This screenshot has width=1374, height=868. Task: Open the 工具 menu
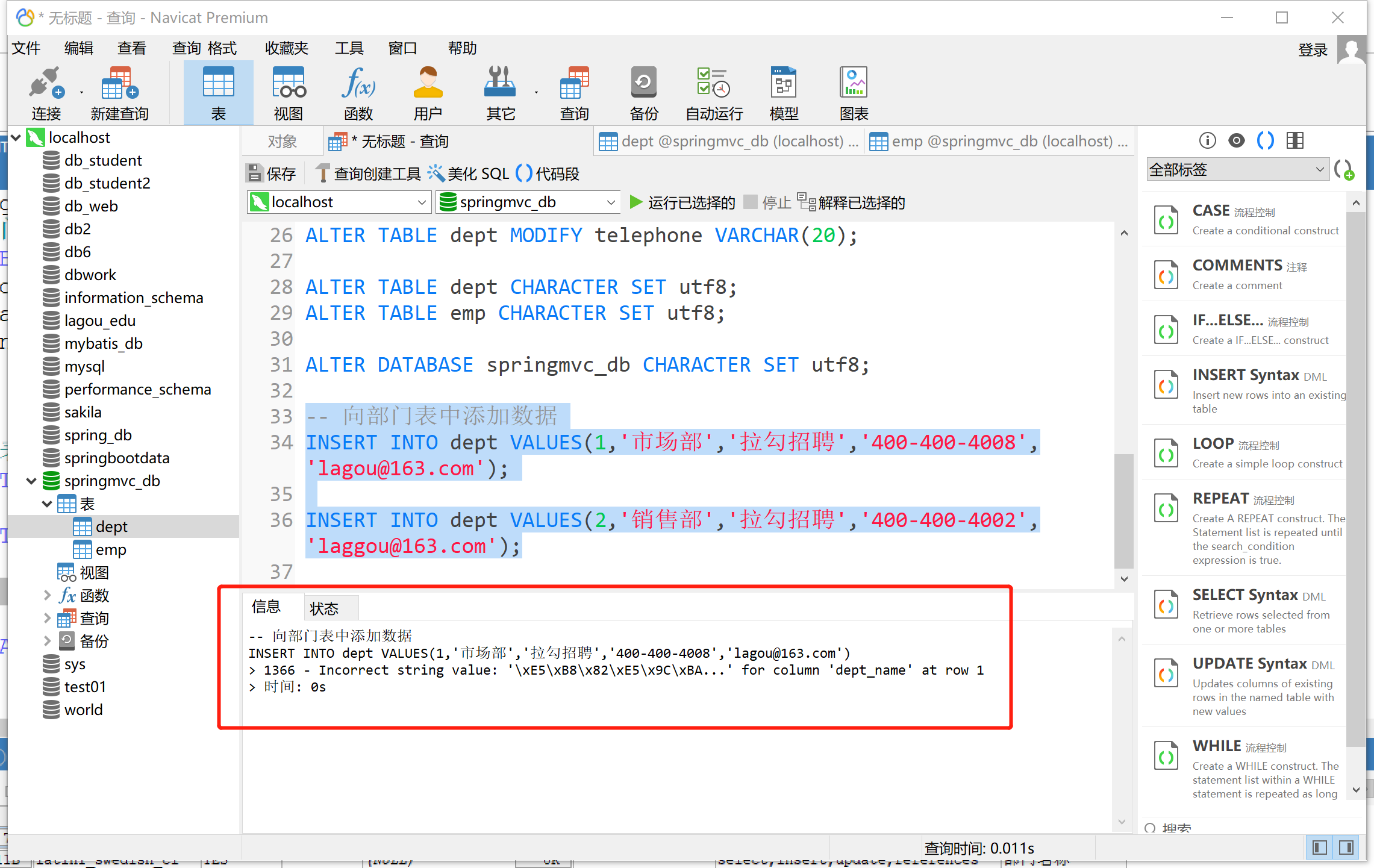click(x=349, y=48)
